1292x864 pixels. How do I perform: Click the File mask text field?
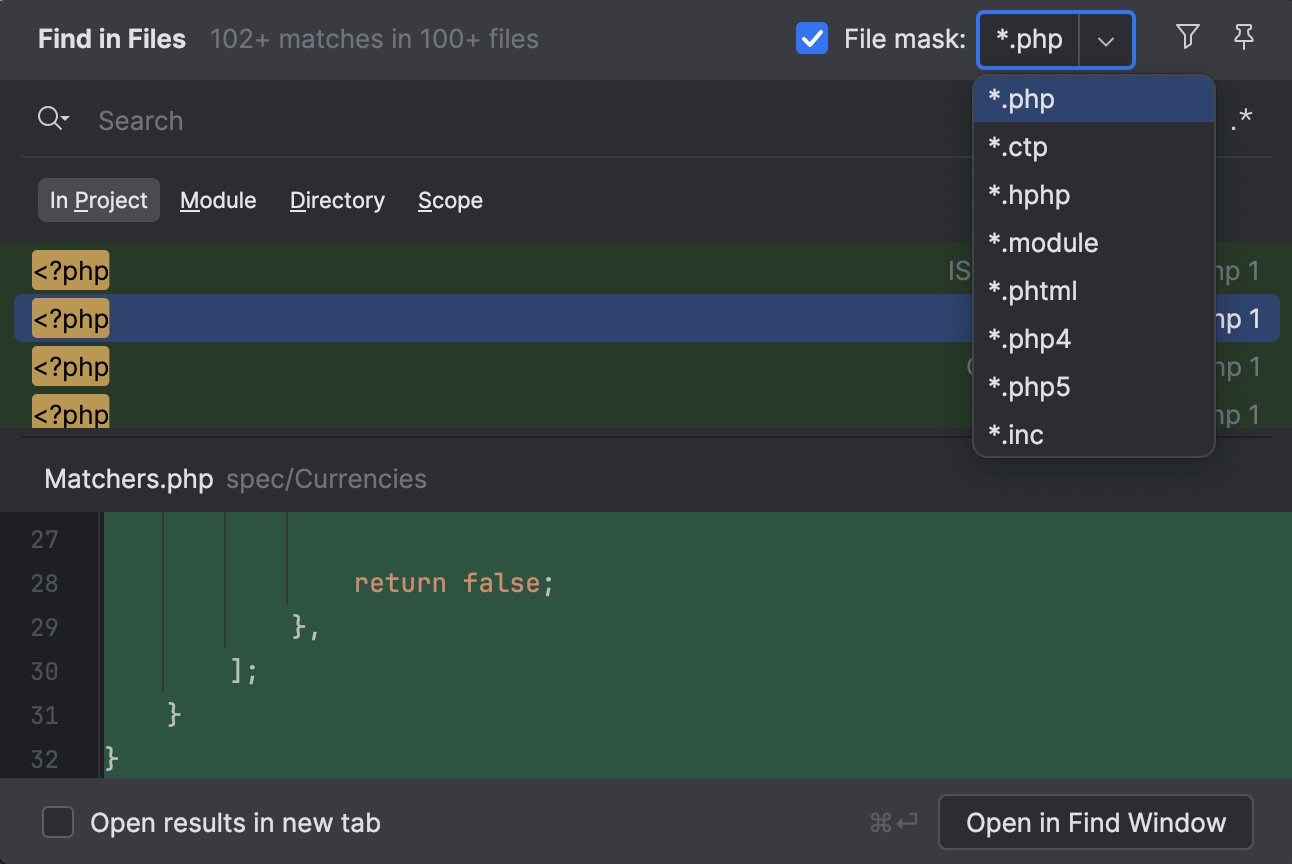[x=1029, y=40]
